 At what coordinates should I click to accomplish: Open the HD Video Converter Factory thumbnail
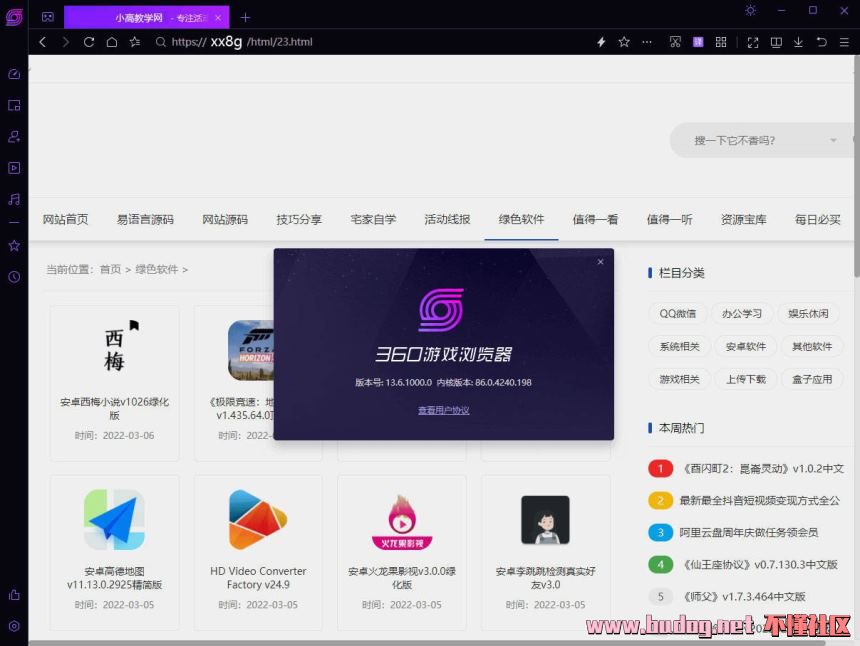(x=258, y=519)
